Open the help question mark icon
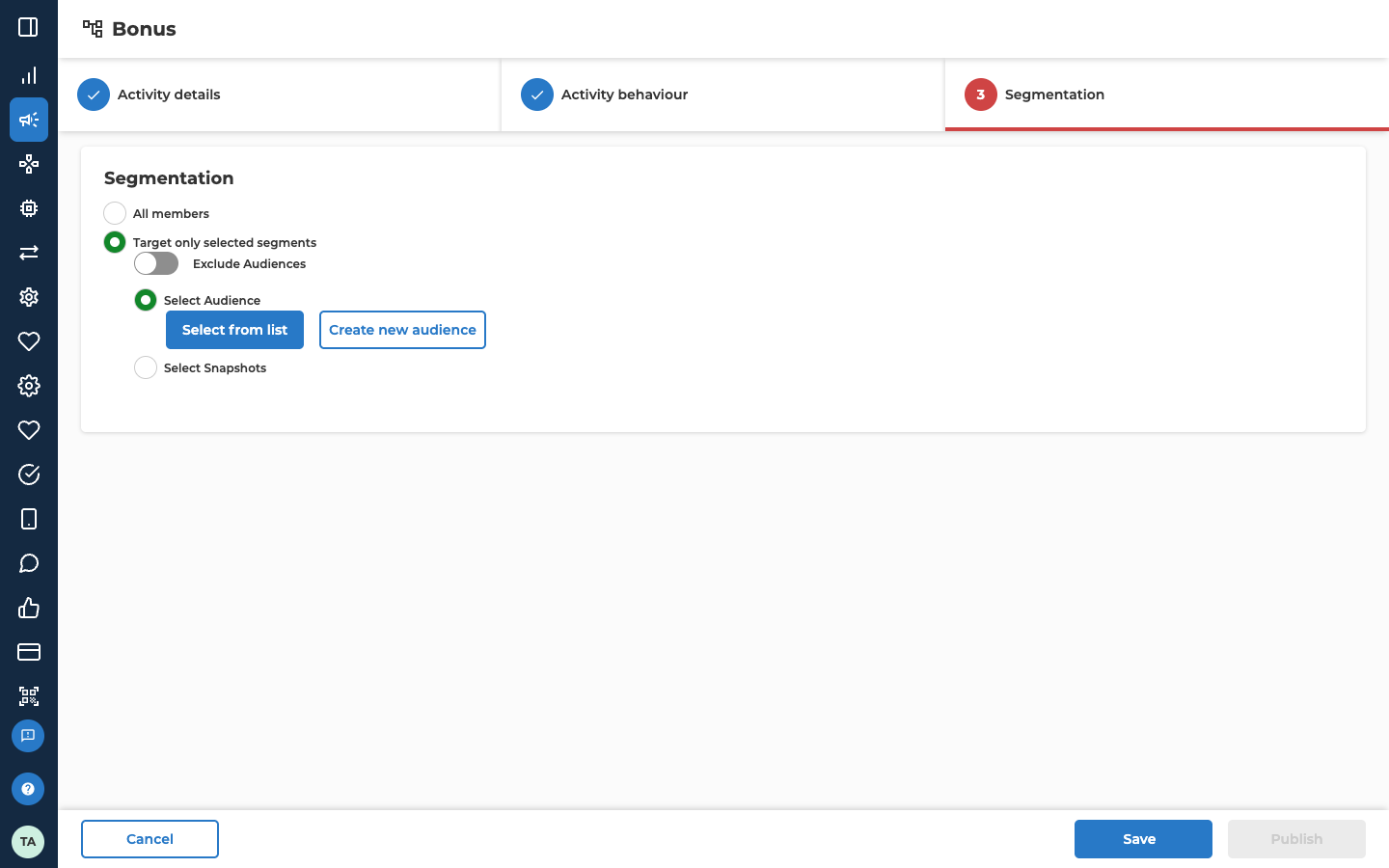Image resolution: width=1389 pixels, height=868 pixels. tap(28, 789)
